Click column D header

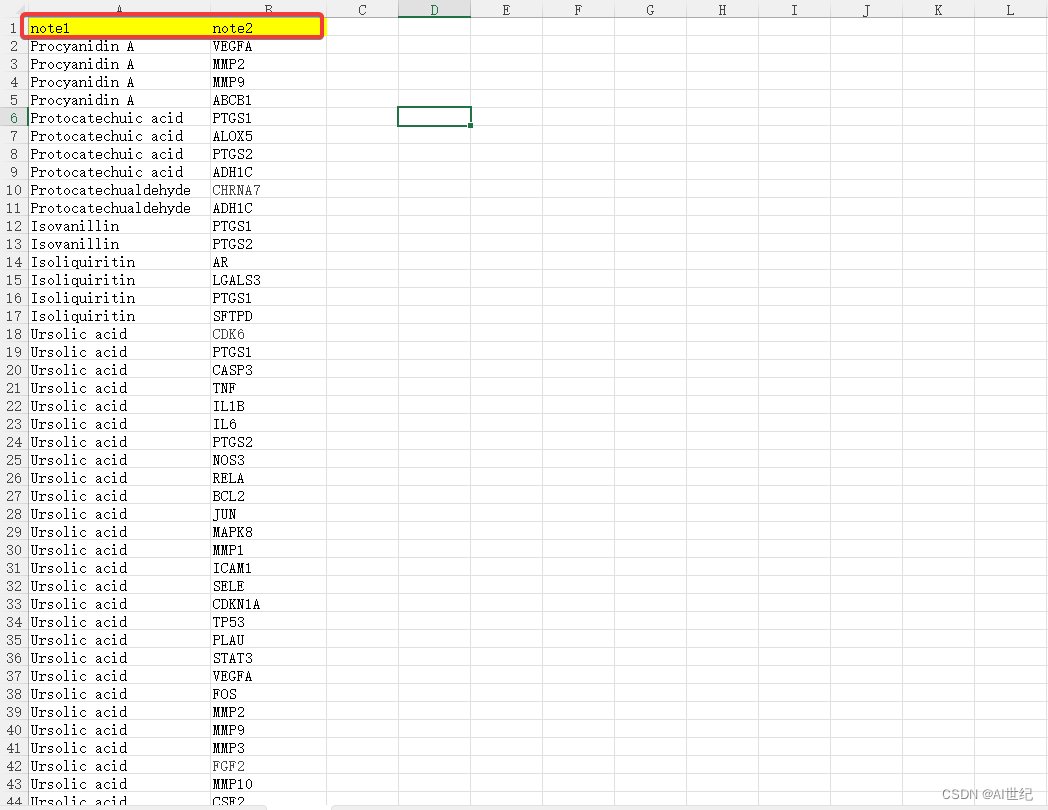pyautogui.click(x=434, y=9)
